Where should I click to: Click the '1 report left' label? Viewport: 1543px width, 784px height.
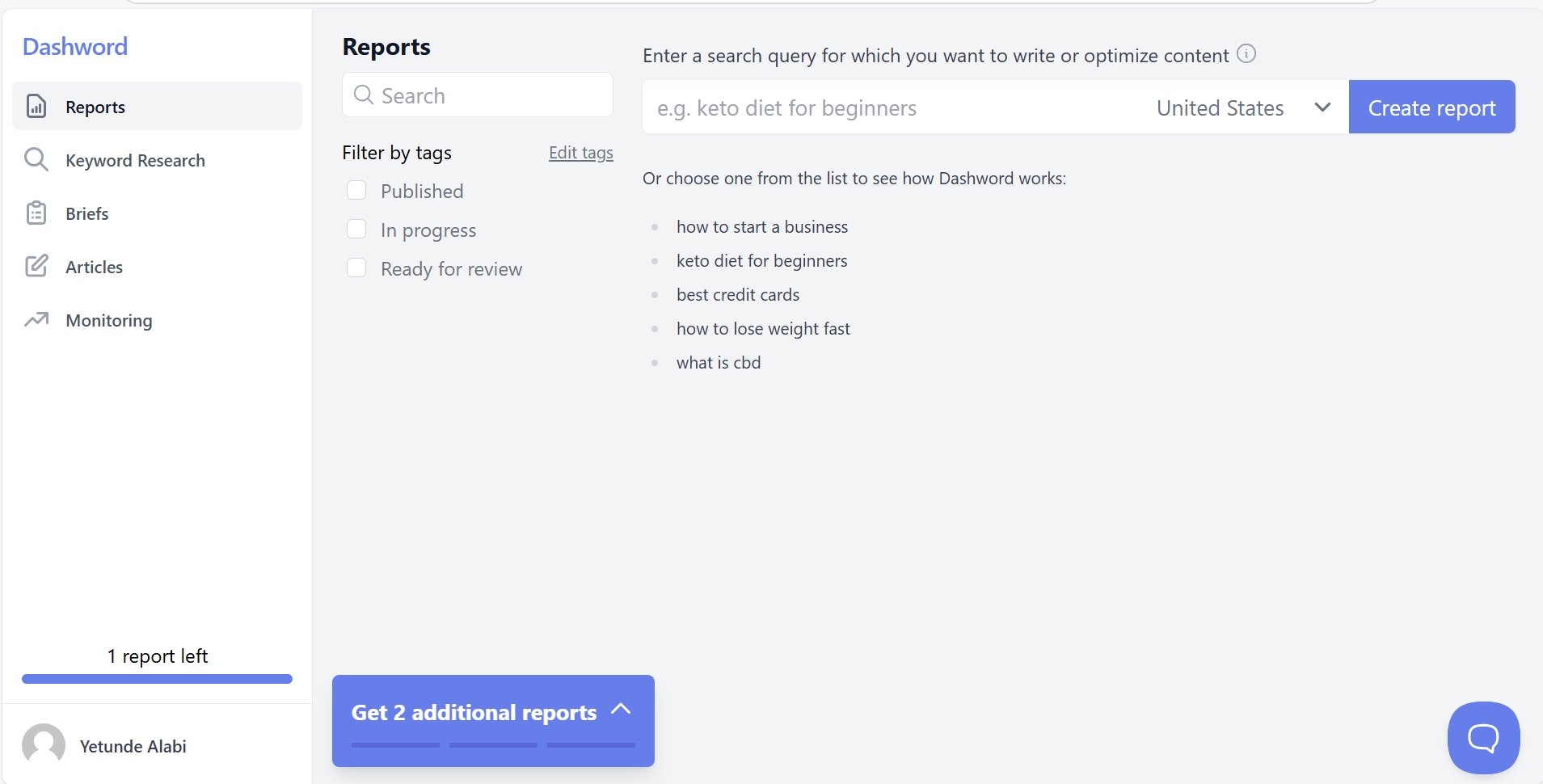coord(158,656)
